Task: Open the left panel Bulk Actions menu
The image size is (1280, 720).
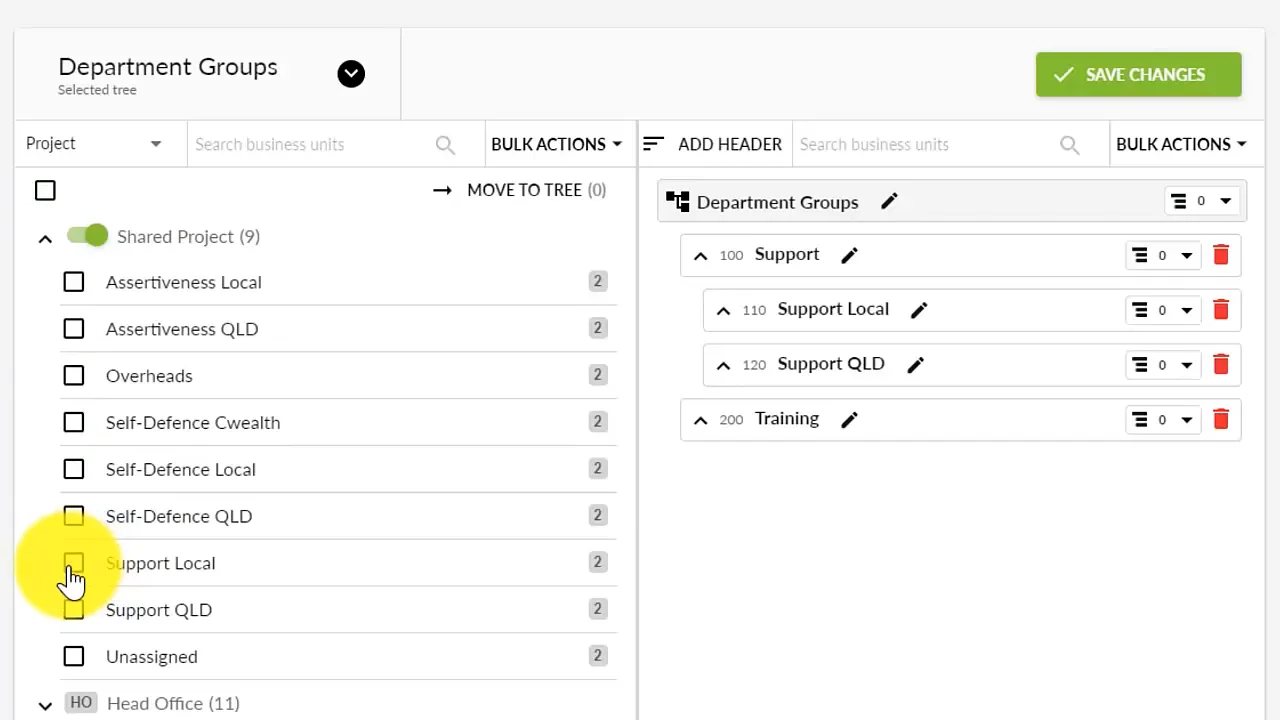Action: 556,144
